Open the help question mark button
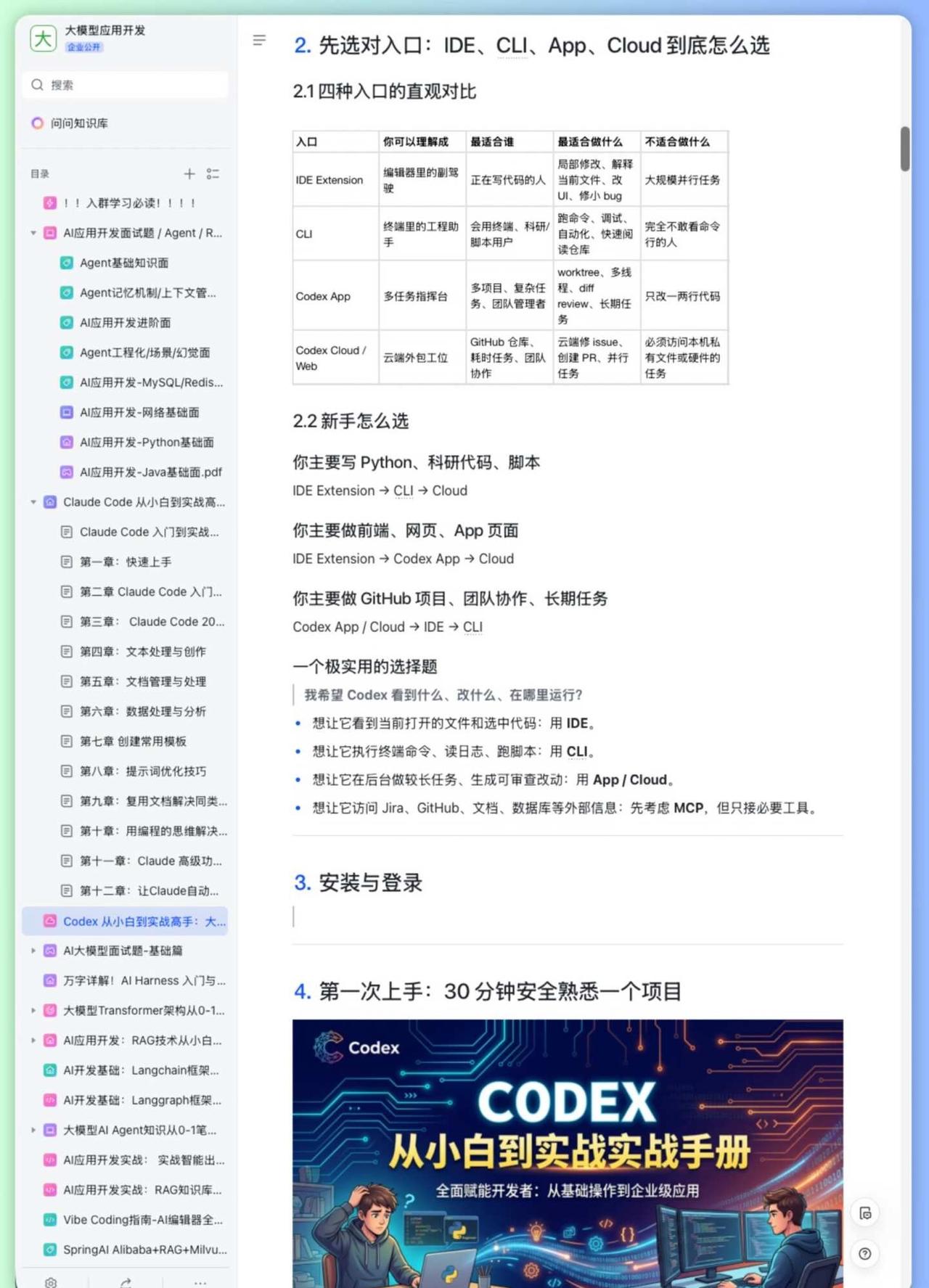This screenshot has width=929, height=1288. click(864, 1253)
